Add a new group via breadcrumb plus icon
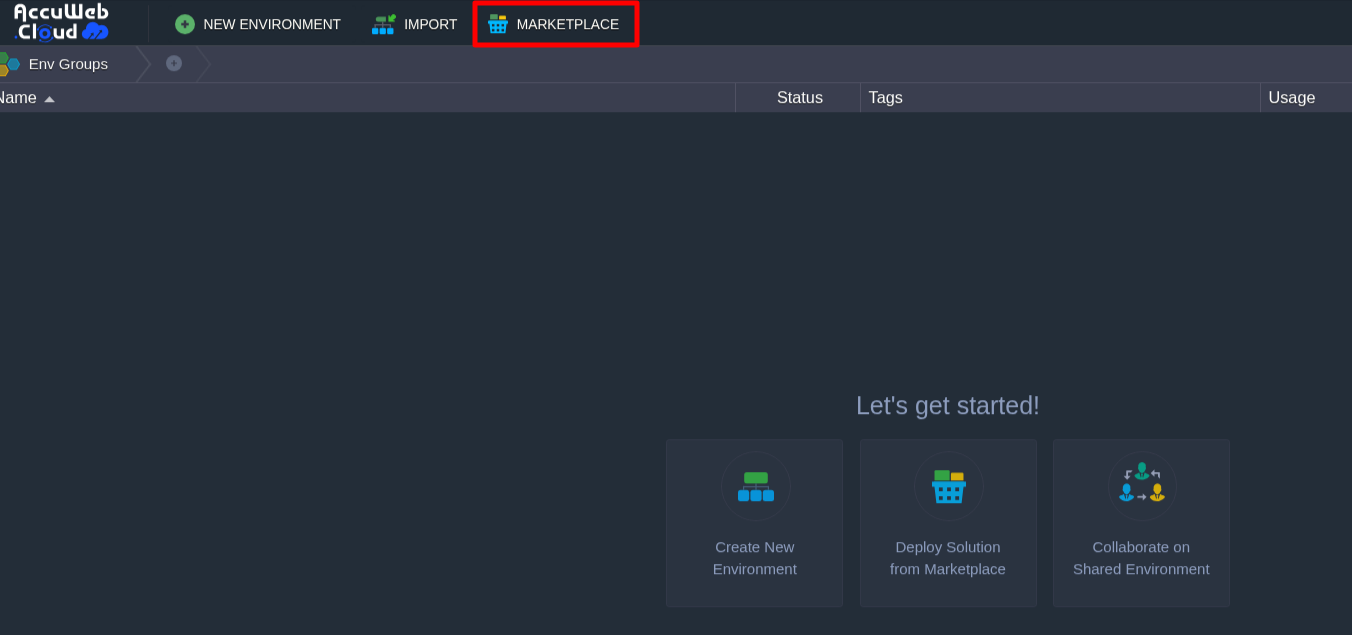1352x635 pixels. (174, 63)
